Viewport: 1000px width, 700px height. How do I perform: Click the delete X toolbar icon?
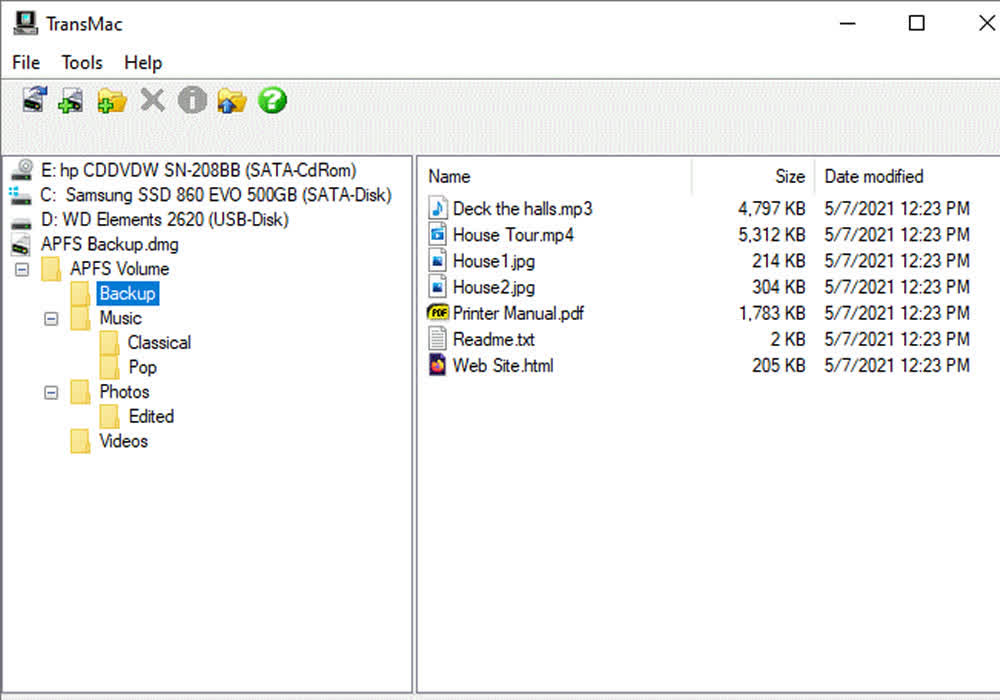coord(152,100)
